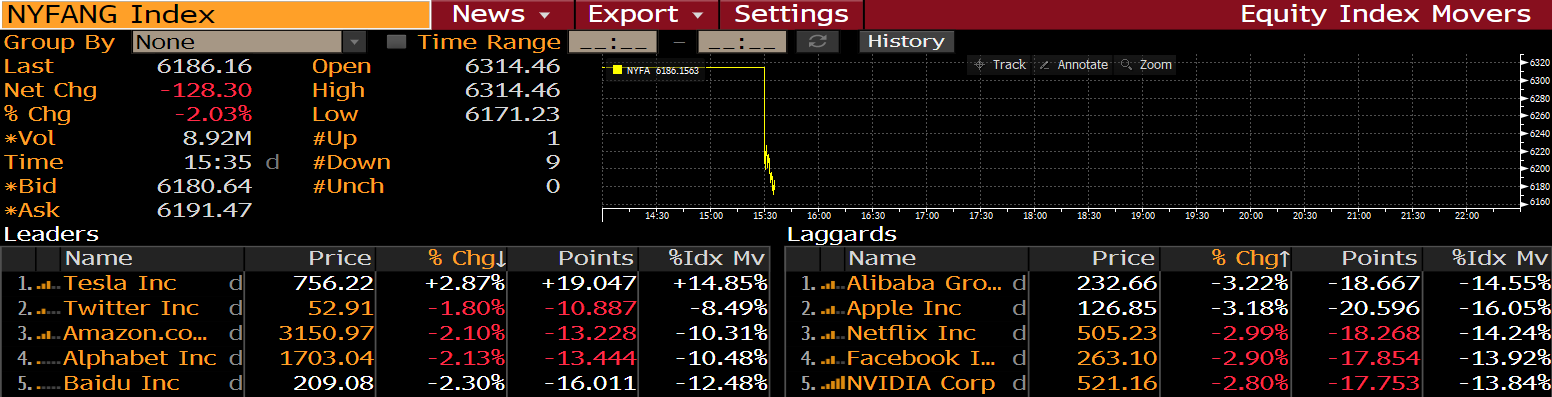The width and height of the screenshot is (1552, 397).
Task: Click the NYFANG Index ticker field
Action: [x=215, y=14]
